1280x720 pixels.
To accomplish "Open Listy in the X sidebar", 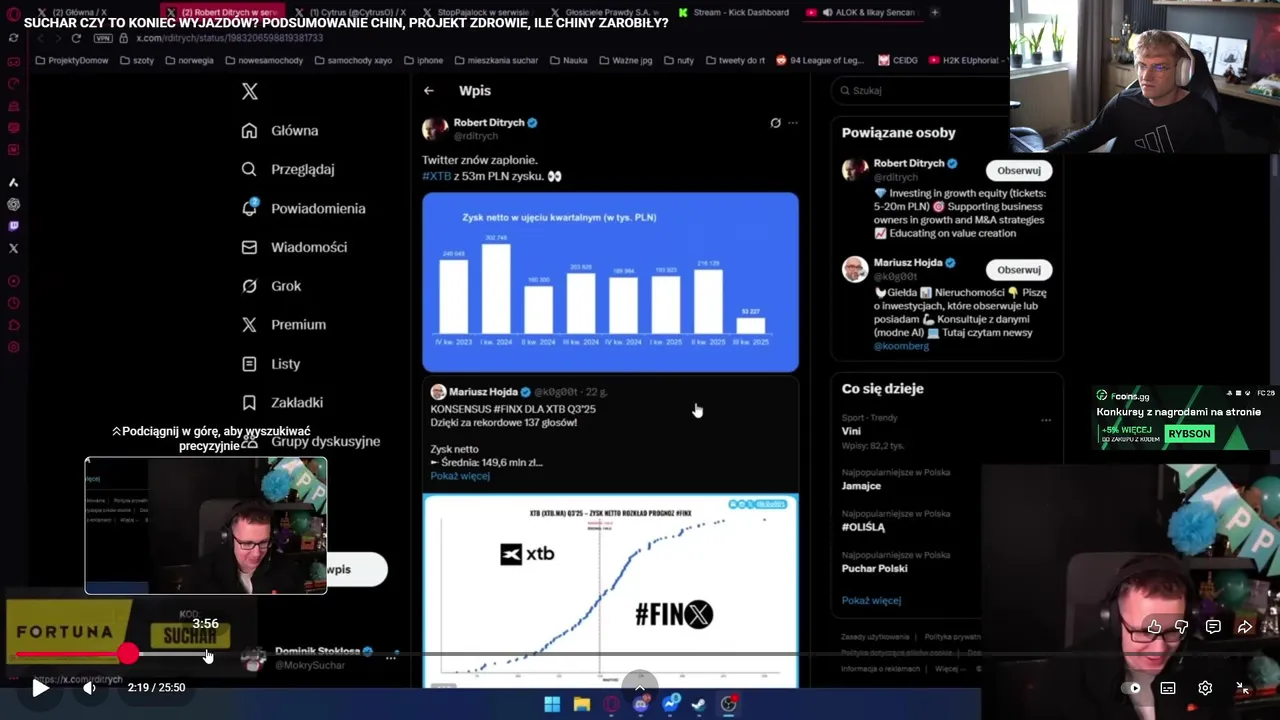I will [x=271, y=364].
